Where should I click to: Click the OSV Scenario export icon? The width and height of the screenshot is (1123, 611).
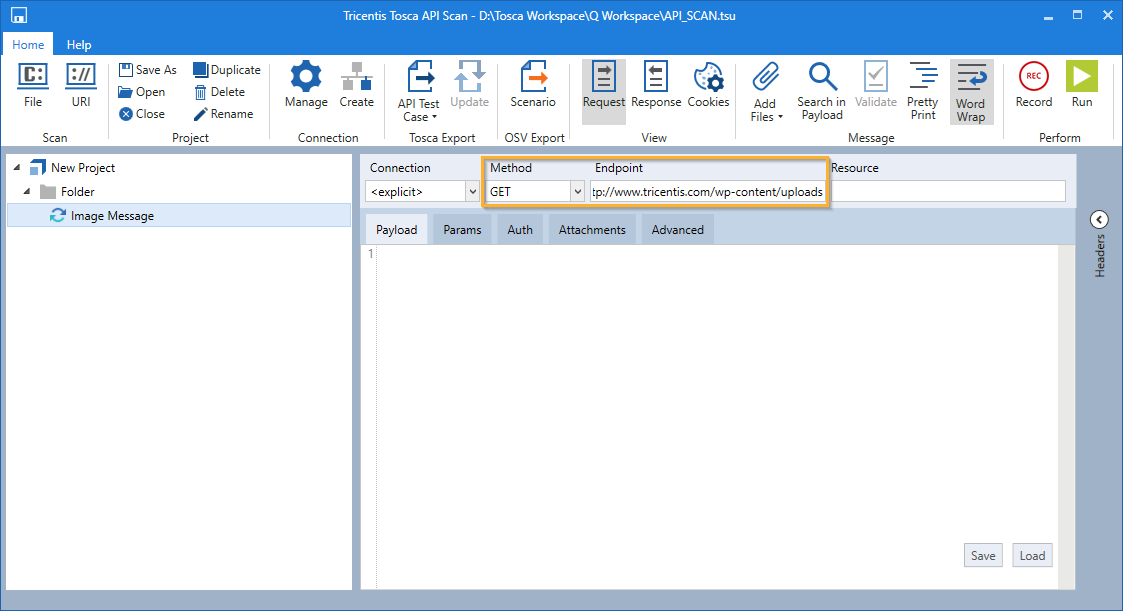(533, 77)
